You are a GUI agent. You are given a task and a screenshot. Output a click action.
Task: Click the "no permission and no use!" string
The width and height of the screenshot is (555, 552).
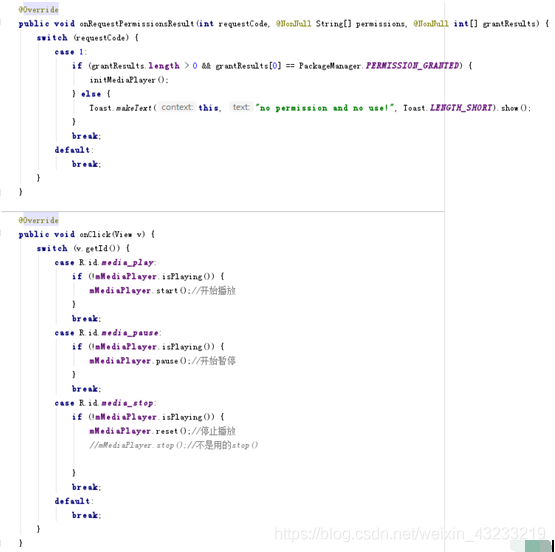coord(325,108)
